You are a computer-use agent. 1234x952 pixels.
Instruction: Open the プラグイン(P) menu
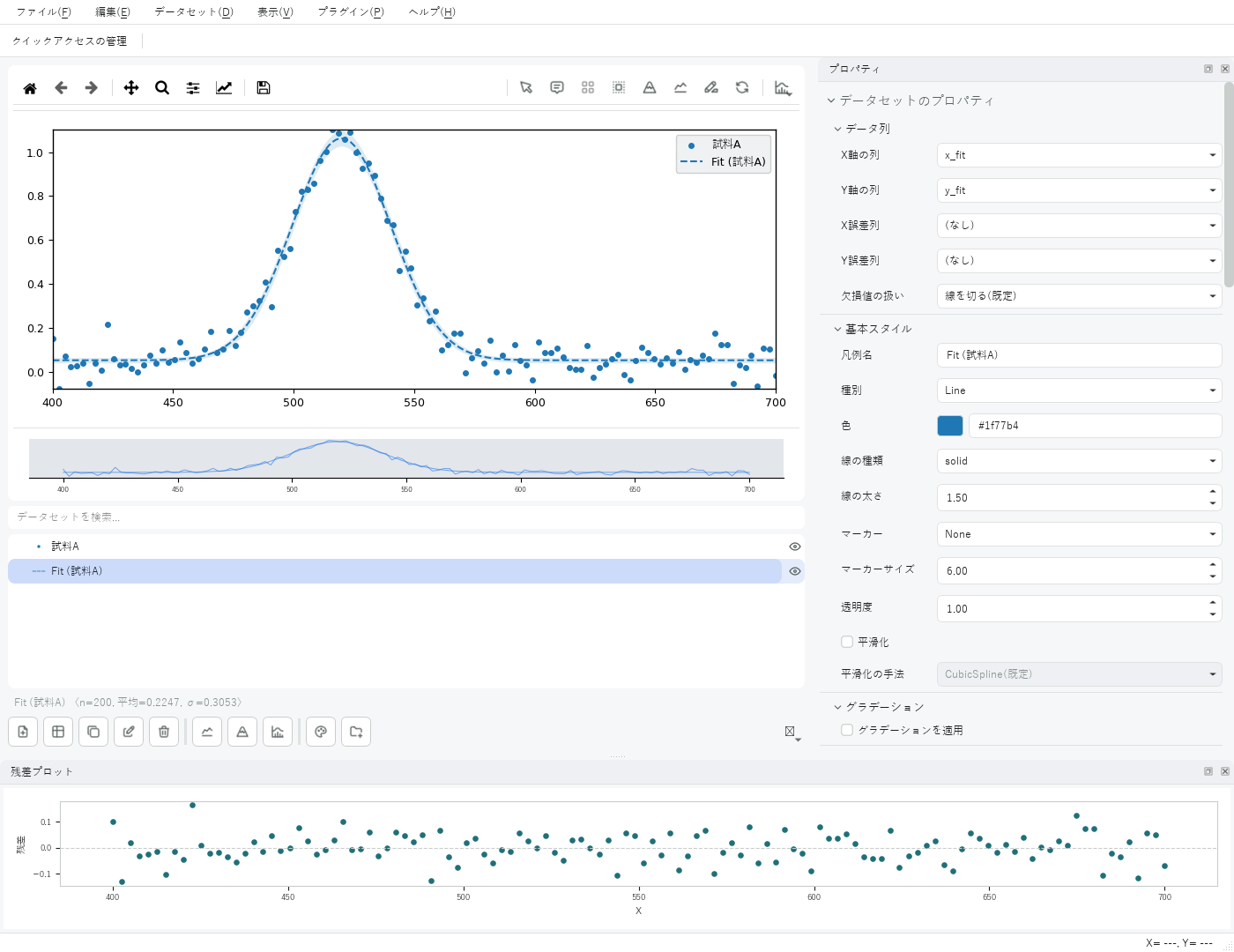[x=351, y=12]
